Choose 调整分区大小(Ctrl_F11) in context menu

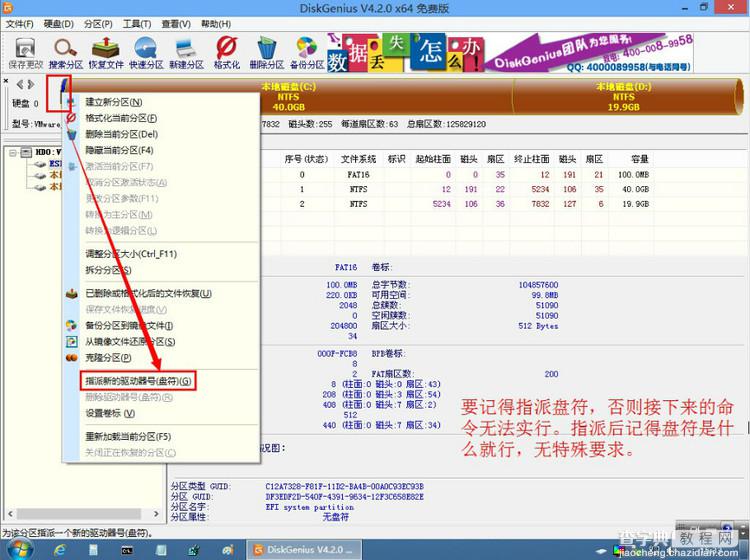coord(131,254)
